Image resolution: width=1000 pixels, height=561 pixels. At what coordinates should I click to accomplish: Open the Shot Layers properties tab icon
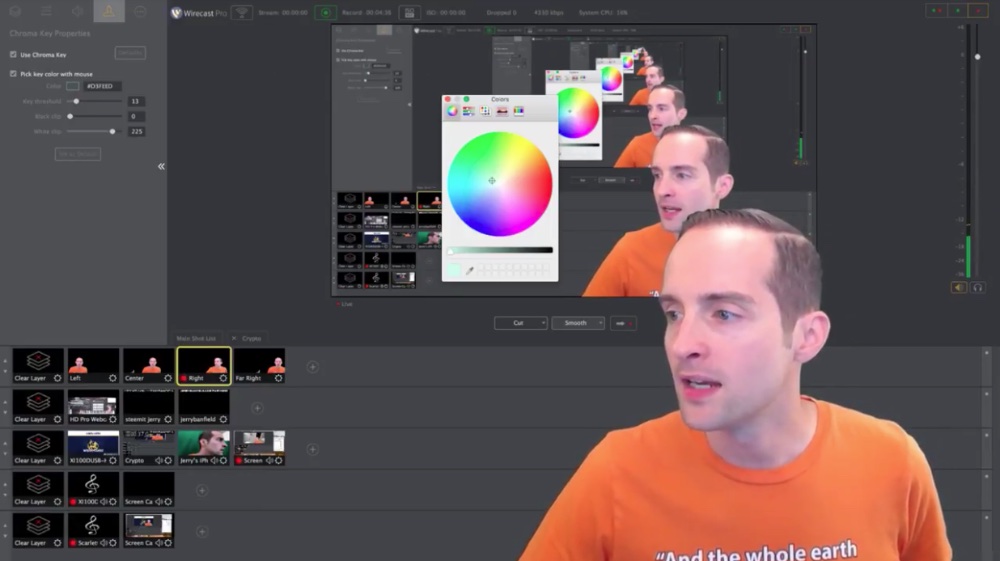click(15, 11)
